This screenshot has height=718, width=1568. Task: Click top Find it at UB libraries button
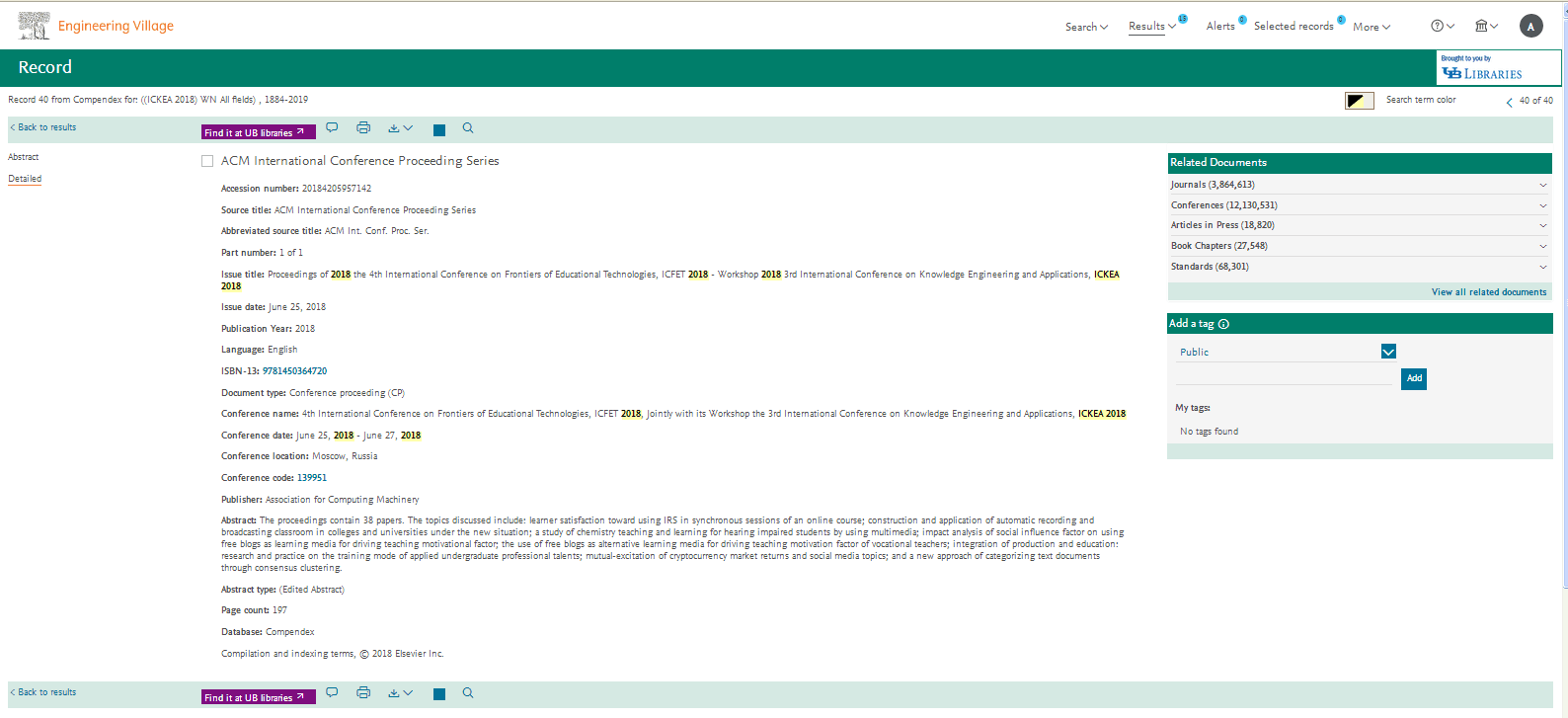[x=258, y=132]
